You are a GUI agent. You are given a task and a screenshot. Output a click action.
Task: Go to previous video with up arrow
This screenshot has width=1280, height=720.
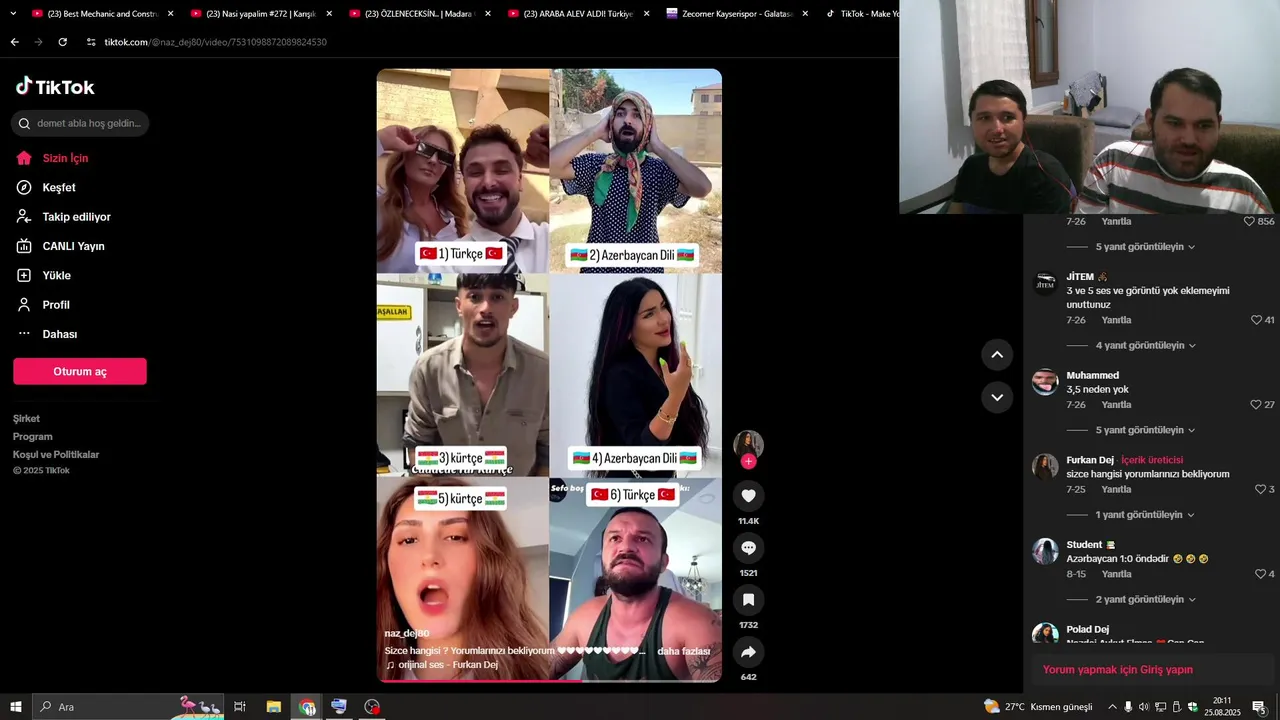point(997,354)
